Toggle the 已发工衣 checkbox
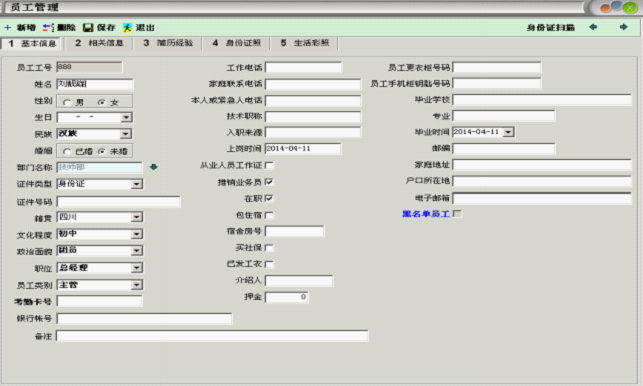 point(269,264)
